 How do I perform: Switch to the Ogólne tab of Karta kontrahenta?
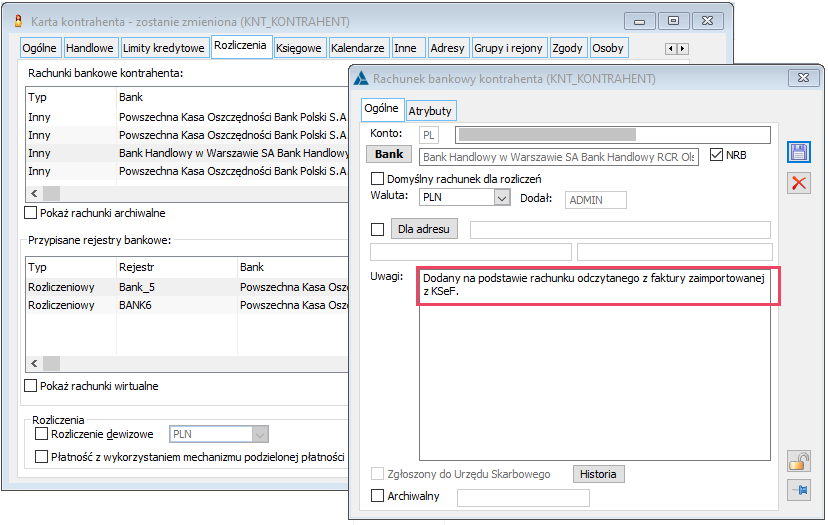tap(39, 48)
